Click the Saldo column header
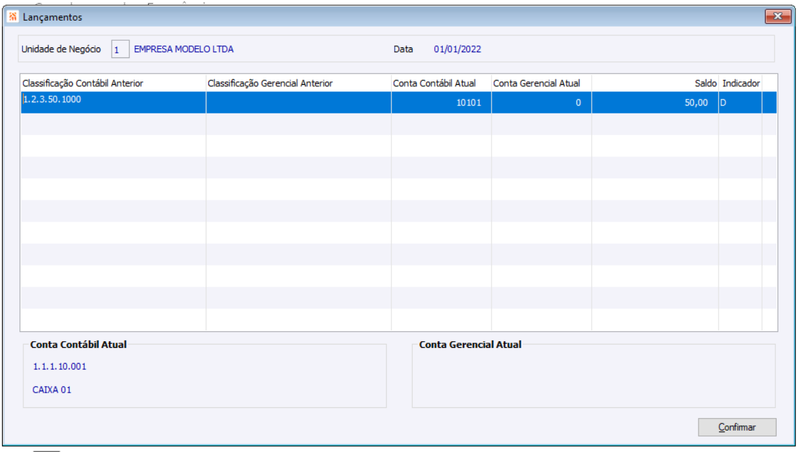 point(655,83)
